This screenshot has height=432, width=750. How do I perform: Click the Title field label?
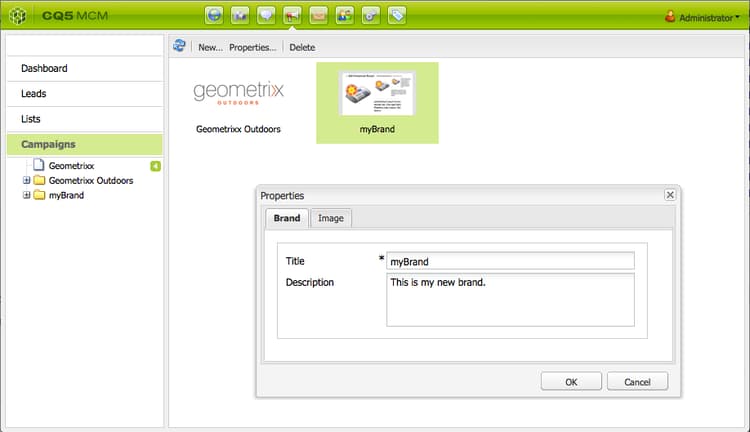pos(295,261)
